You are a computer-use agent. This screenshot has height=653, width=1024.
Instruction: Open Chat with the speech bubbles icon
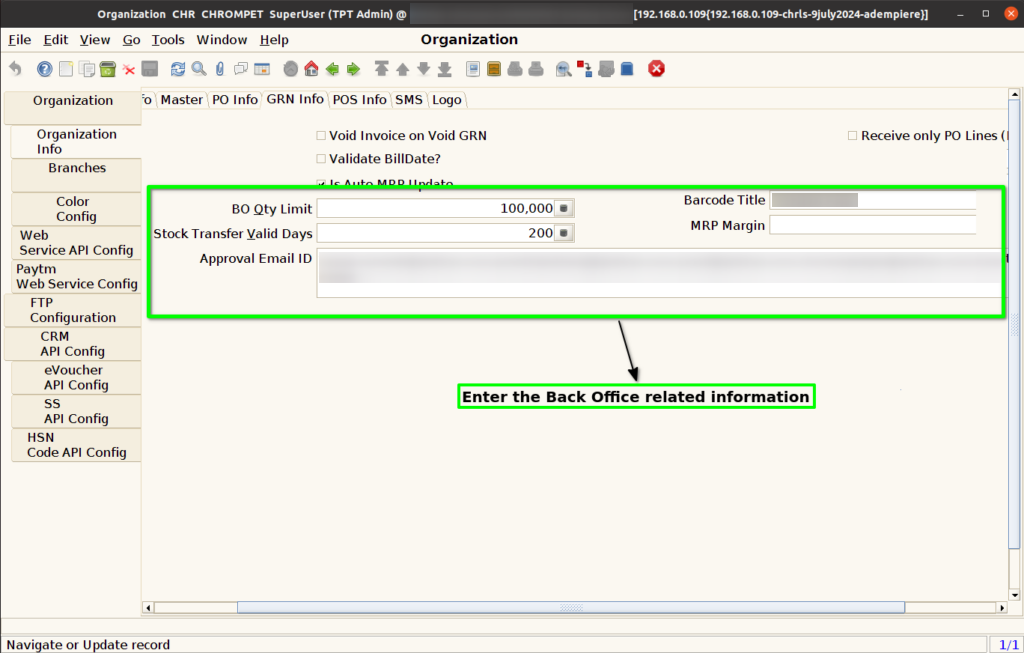click(x=241, y=69)
